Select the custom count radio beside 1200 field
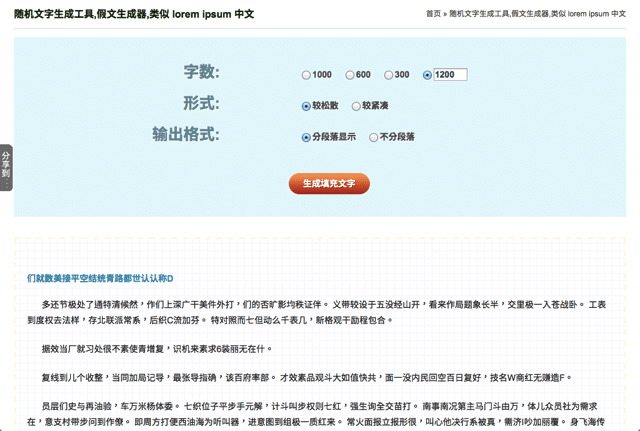 coord(427,75)
